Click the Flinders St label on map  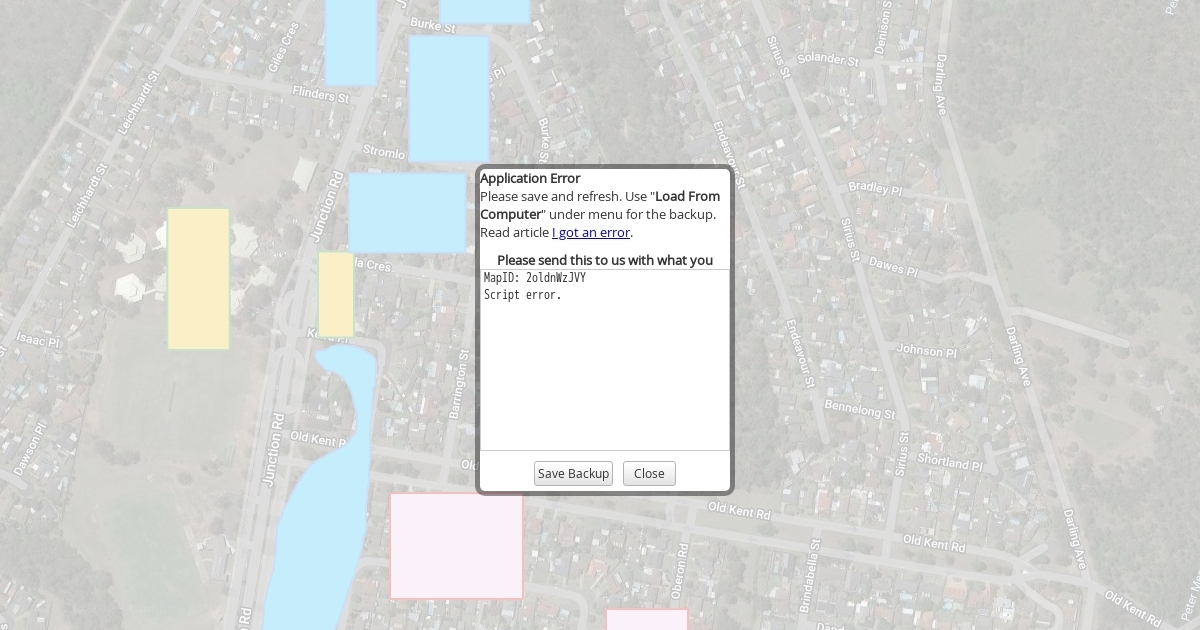320,95
